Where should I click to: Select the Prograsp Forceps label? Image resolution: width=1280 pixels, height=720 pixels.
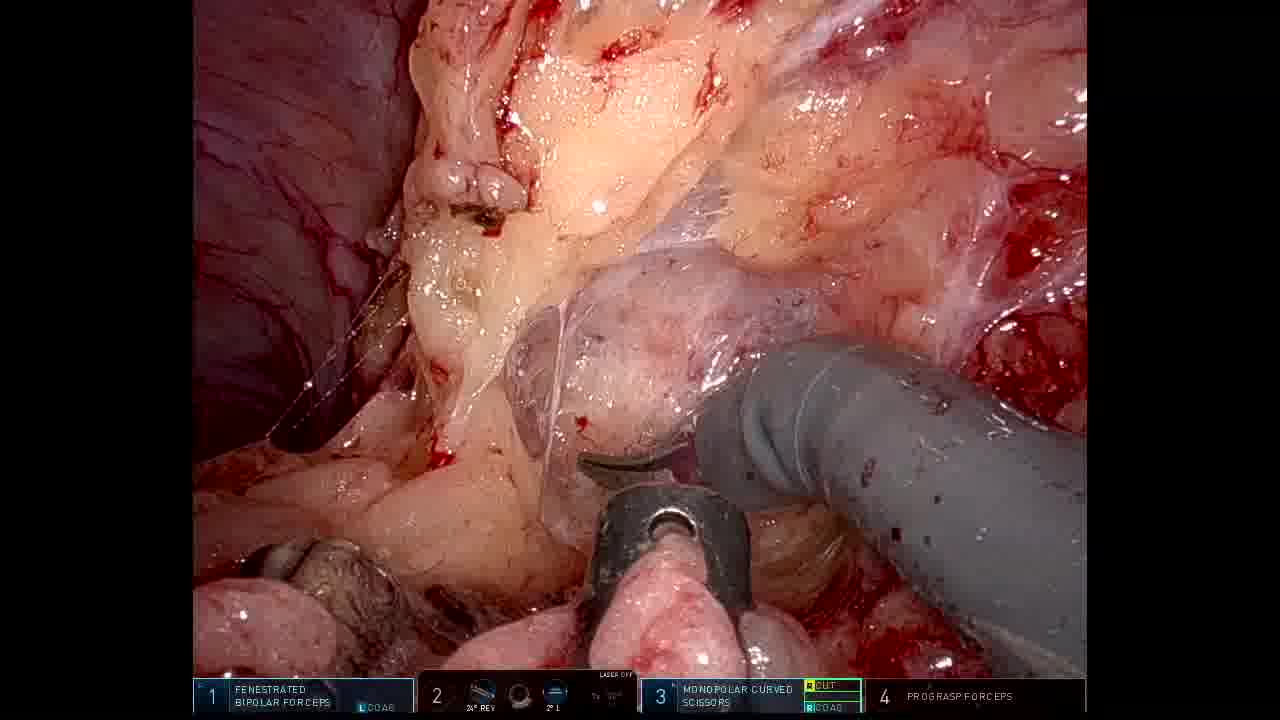pos(959,696)
